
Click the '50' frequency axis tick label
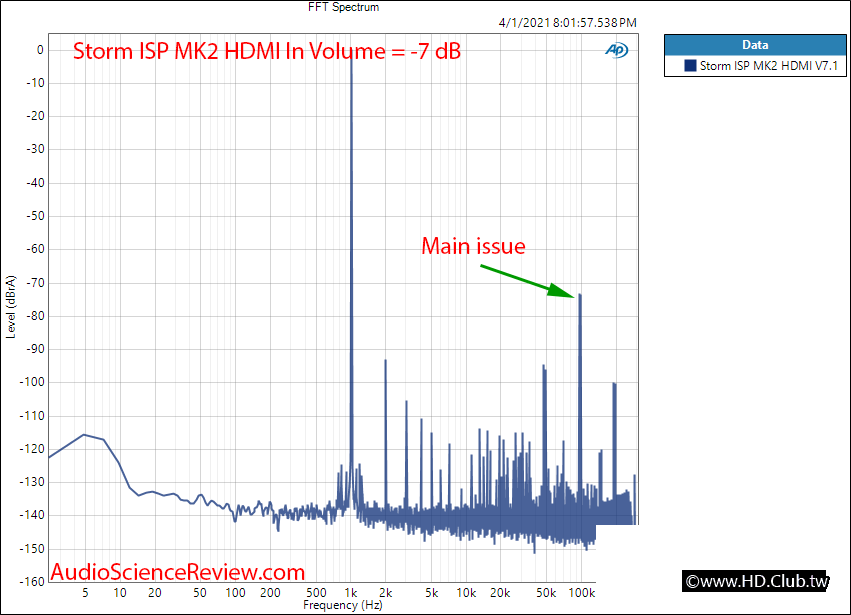(200, 593)
